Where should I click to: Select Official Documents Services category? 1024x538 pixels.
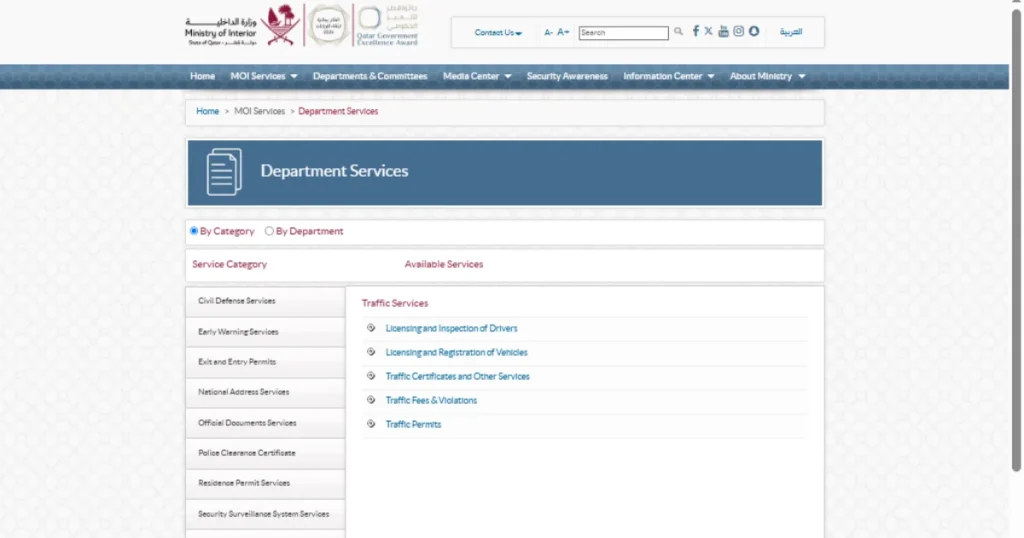coord(265,423)
